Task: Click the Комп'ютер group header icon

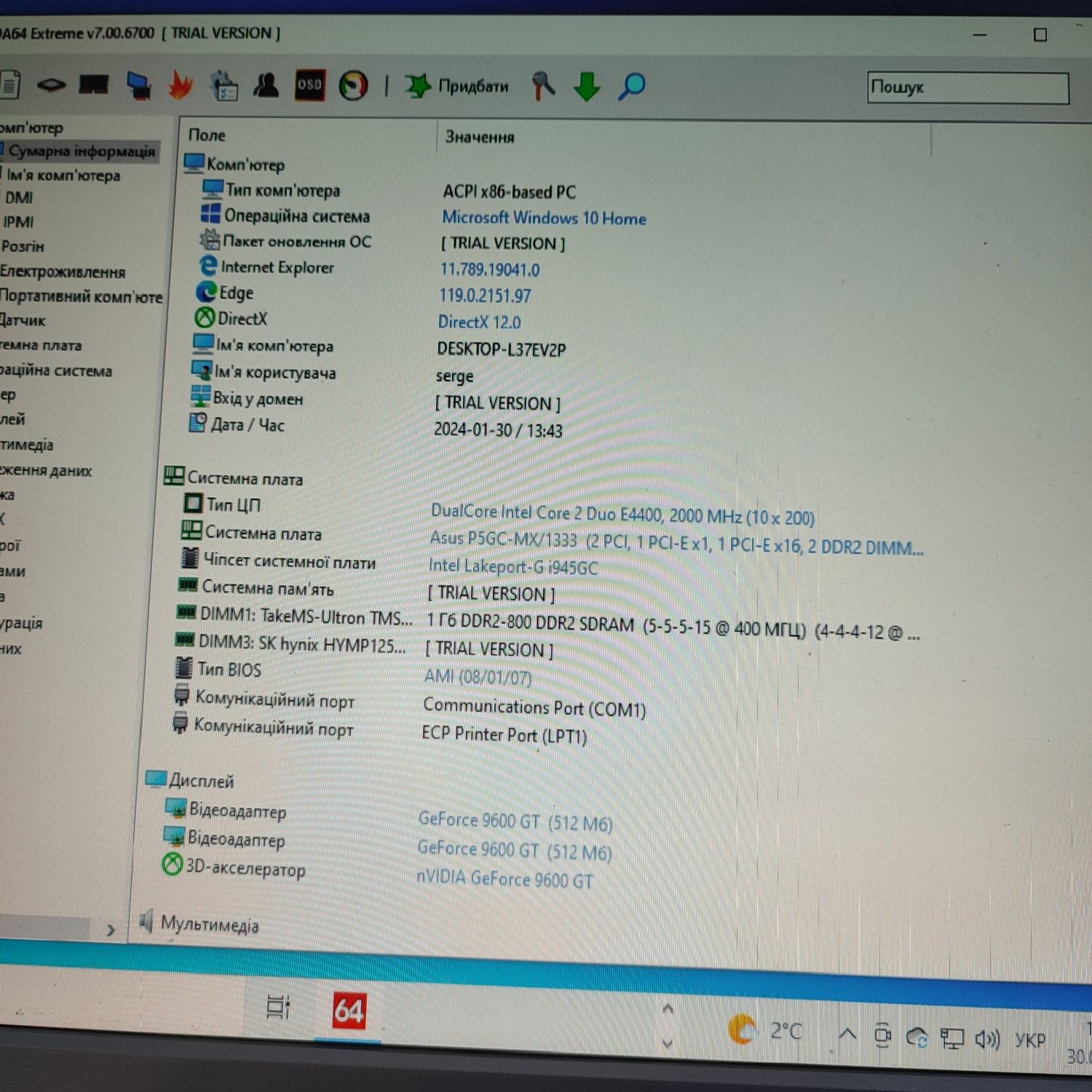Action: pos(194,163)
